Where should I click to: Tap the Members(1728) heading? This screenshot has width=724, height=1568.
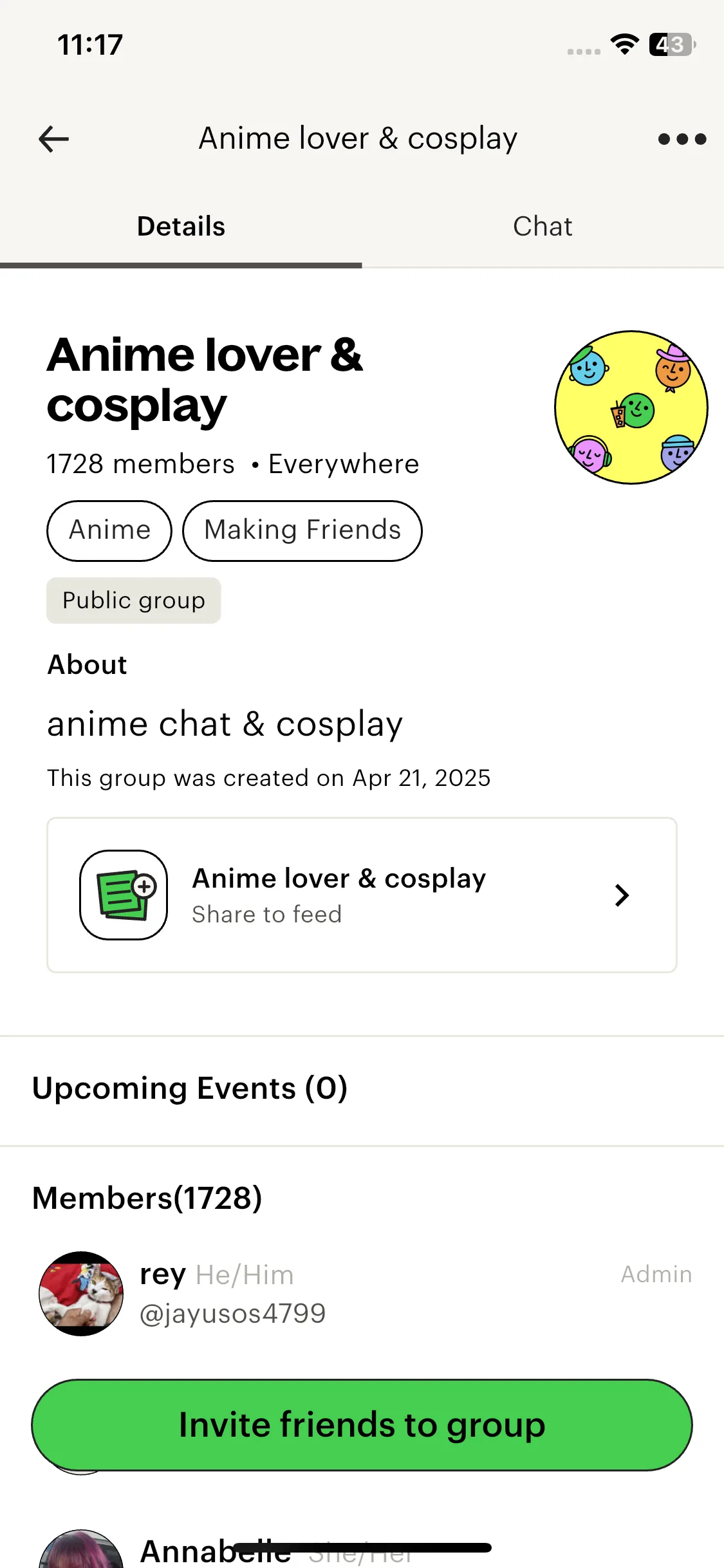click(x=147, y=1198)
